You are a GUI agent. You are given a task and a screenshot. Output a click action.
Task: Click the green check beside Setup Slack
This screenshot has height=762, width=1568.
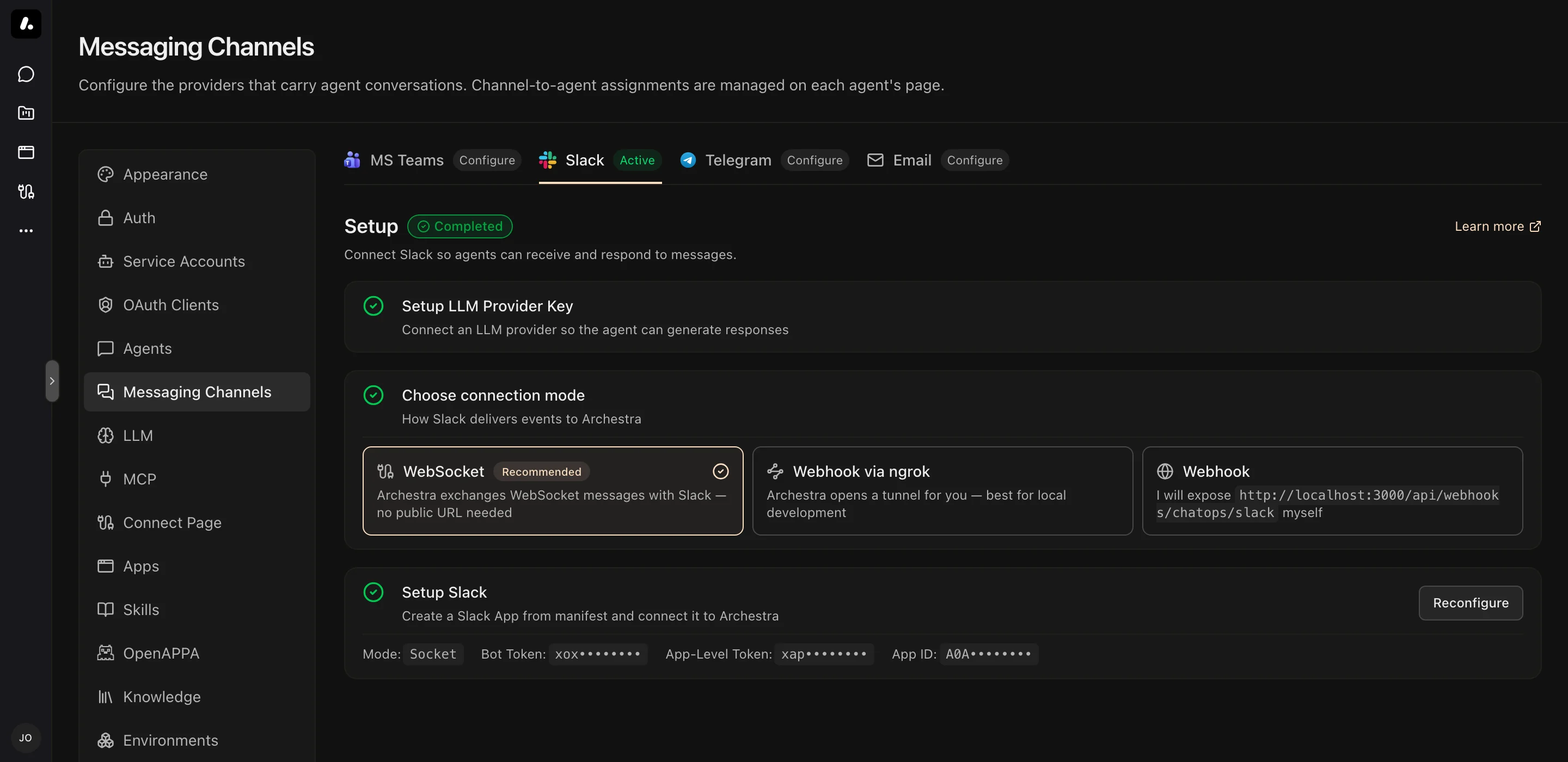(x=373, y=592)
